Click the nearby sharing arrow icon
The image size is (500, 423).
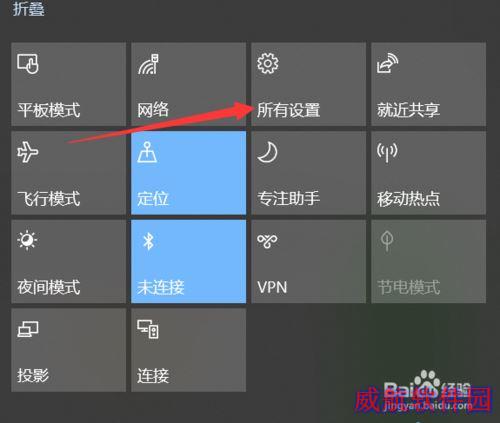point(387,63)
